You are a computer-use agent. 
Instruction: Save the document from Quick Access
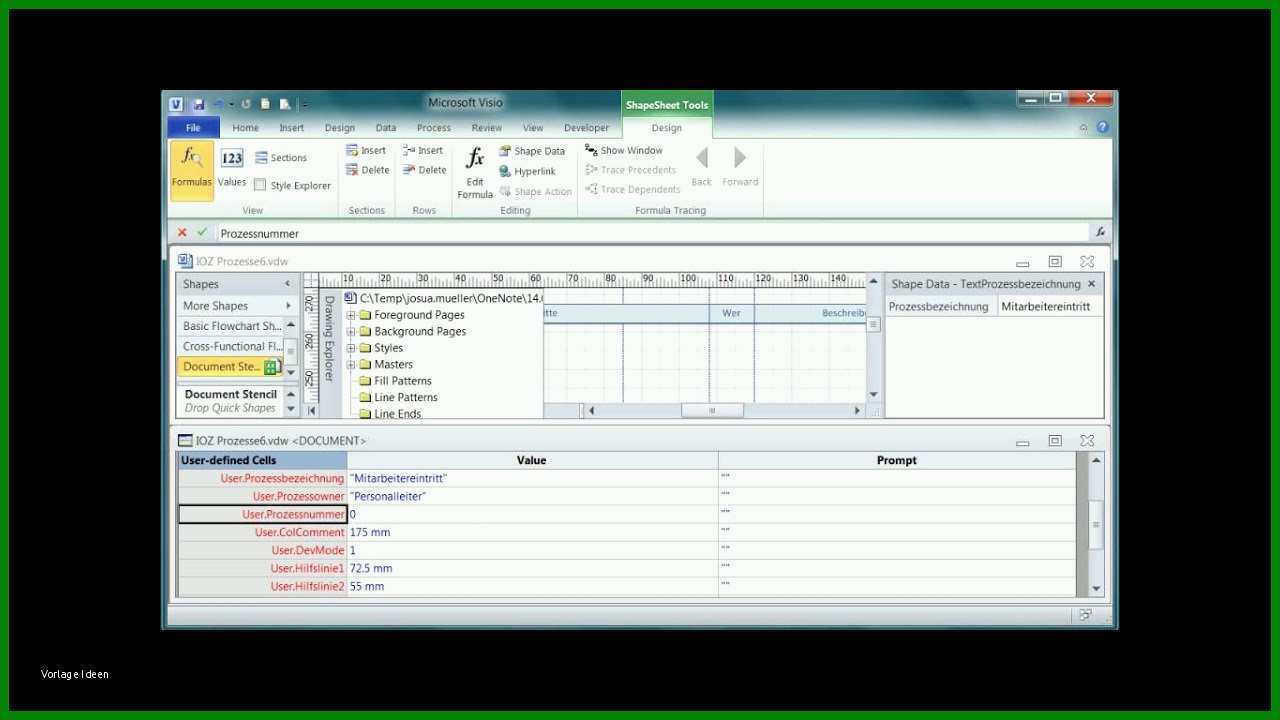coord(199,104)
